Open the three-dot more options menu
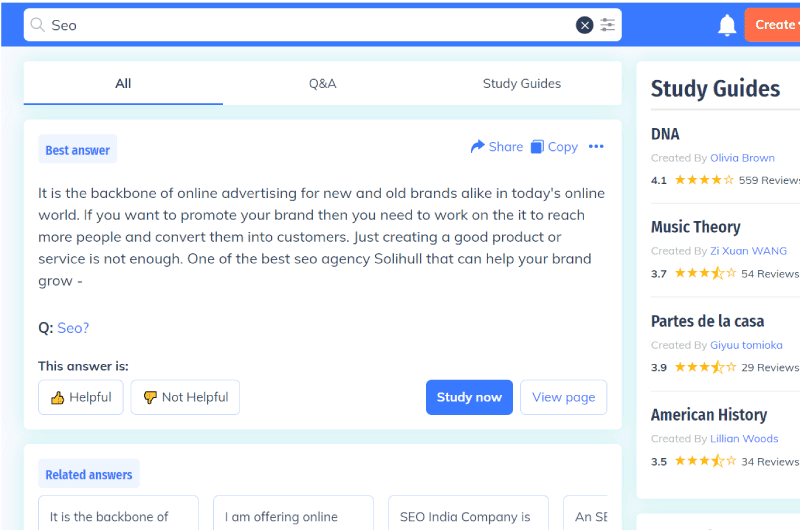The image size is (800, 530). point(596,147)
